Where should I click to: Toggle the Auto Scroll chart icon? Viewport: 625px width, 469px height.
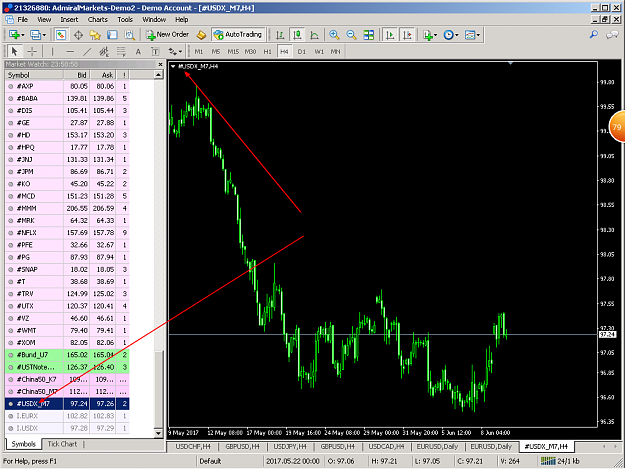390,35
